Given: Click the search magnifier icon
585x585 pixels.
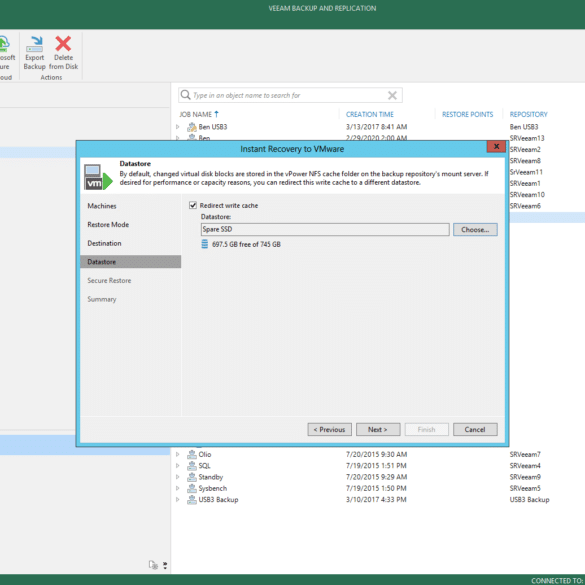Looking at the screenshot, I should click(x=185, y=95).
